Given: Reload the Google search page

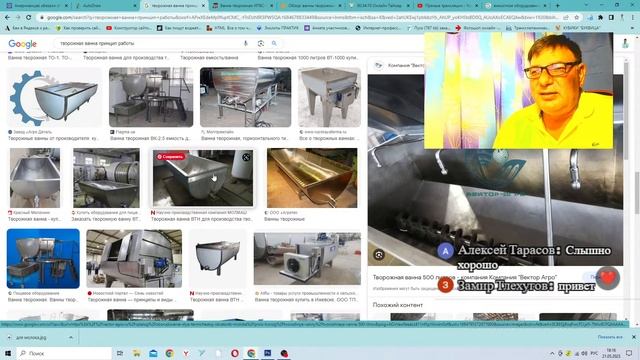Looking at the screenshot, I should coord(29,18).
